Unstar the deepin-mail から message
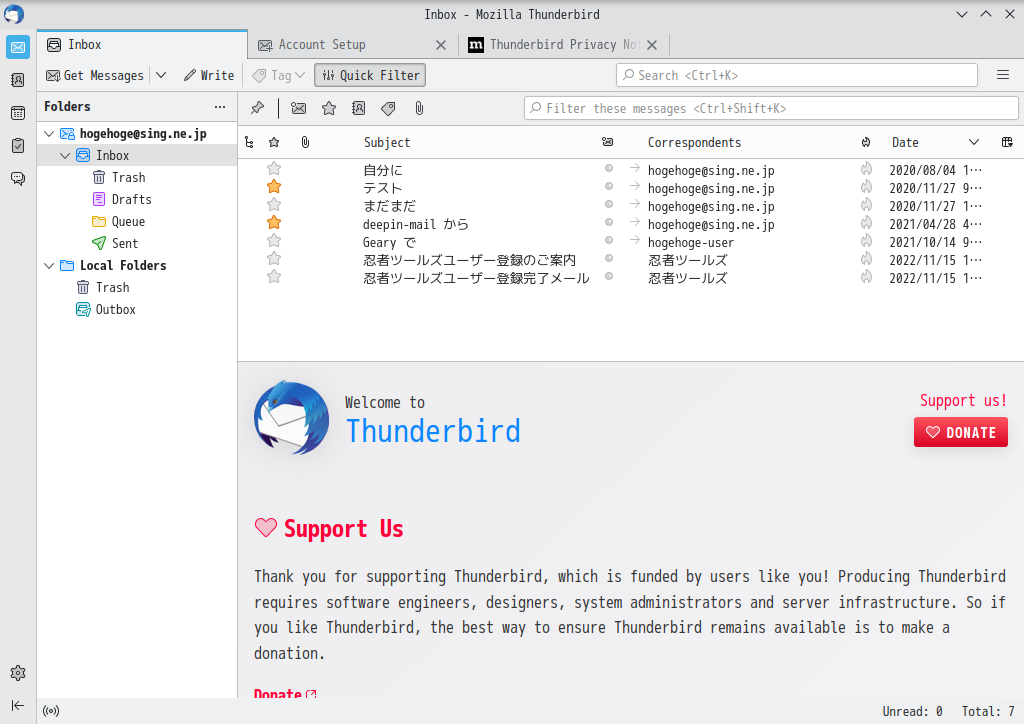Screen dimensions: 1024x724 point(274,223)
